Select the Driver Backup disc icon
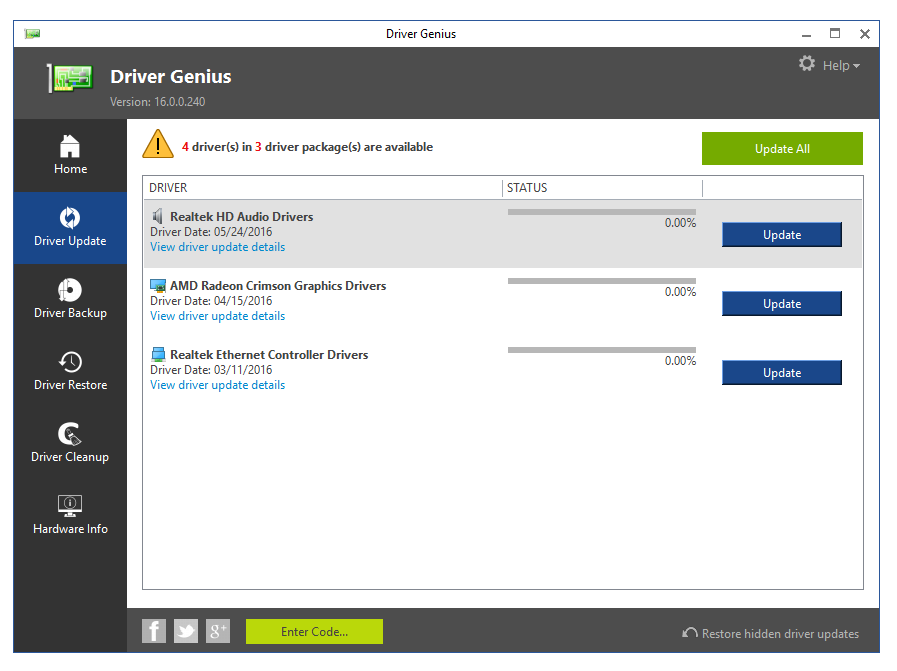This screenshot has width=897, height=671. click(x=70, y=290)
